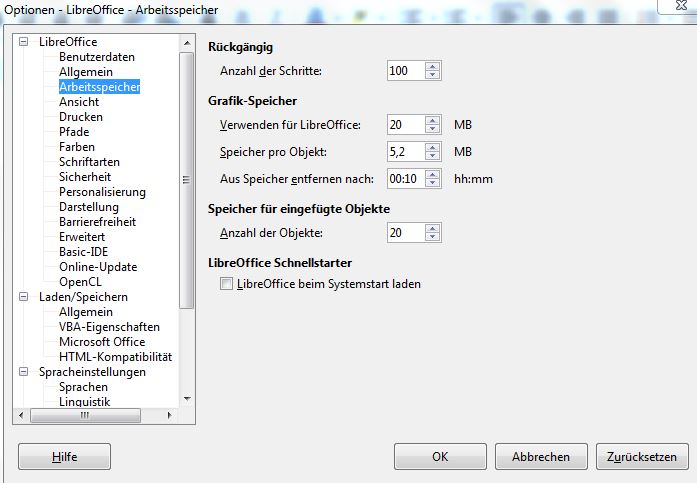Click the Speicher pro Objekt field

point(406,152)
